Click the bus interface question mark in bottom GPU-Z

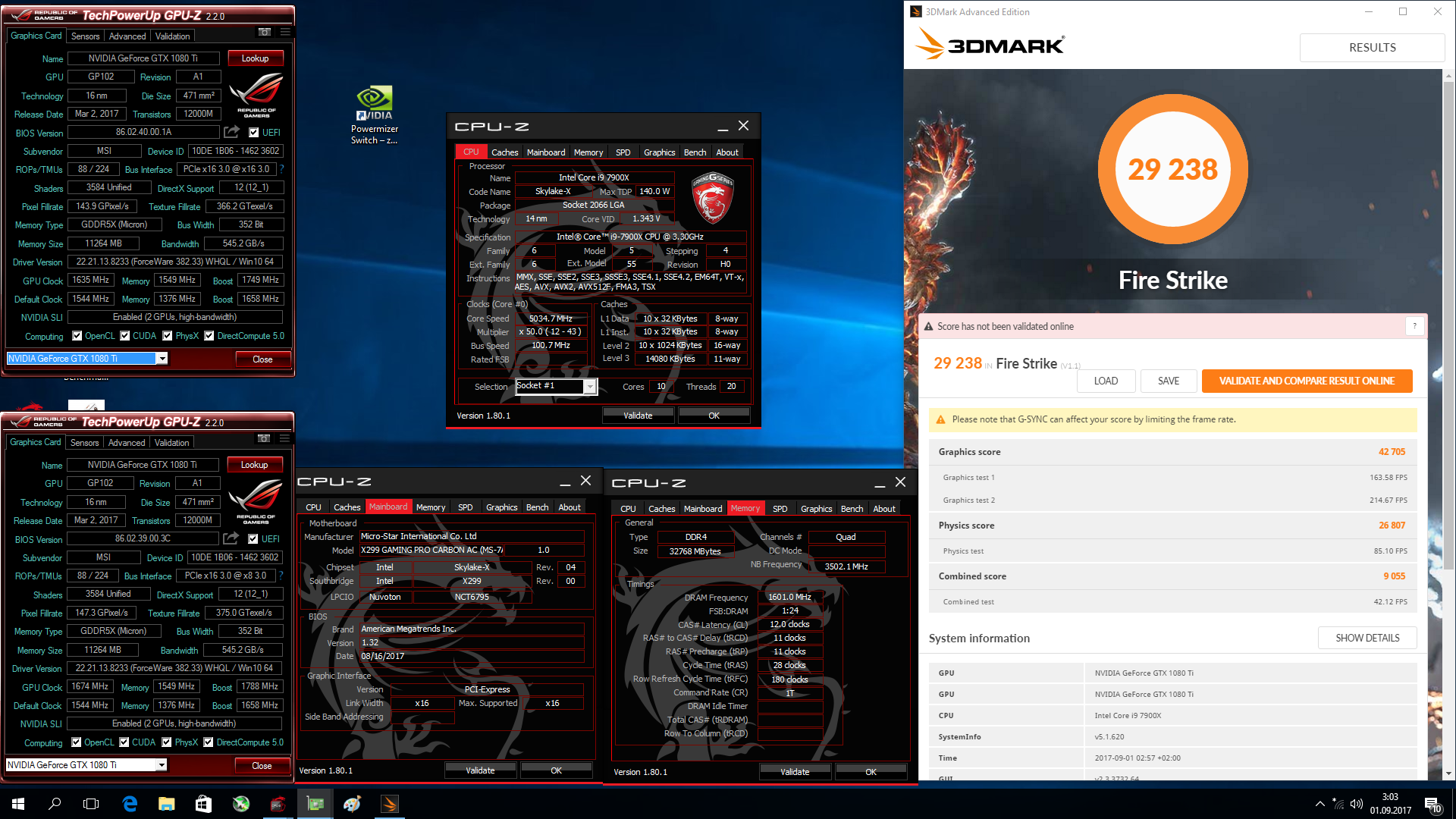pyautogui.click(x=281, y=576)
